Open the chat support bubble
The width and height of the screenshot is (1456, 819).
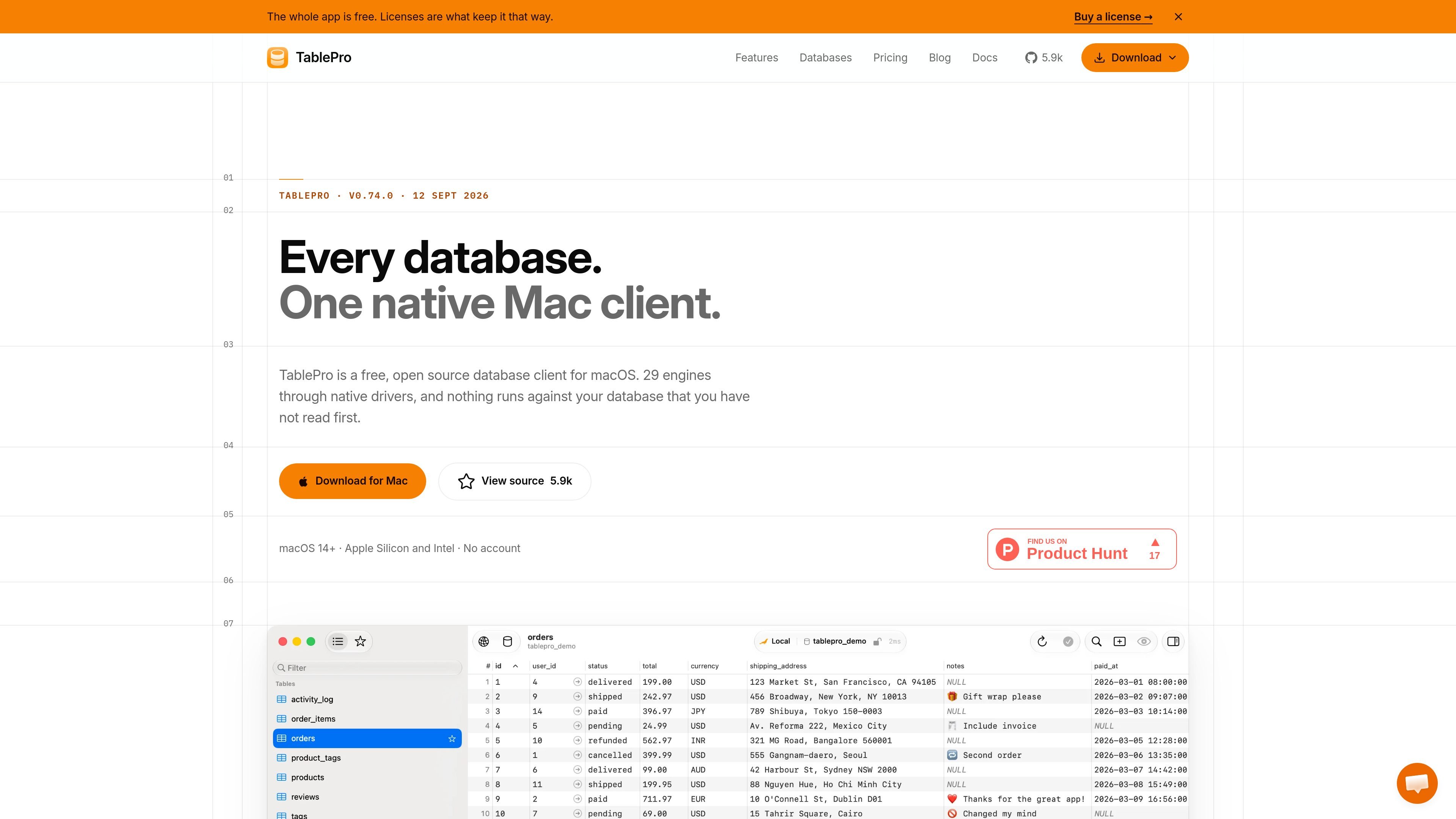[x=1417, y=783]
